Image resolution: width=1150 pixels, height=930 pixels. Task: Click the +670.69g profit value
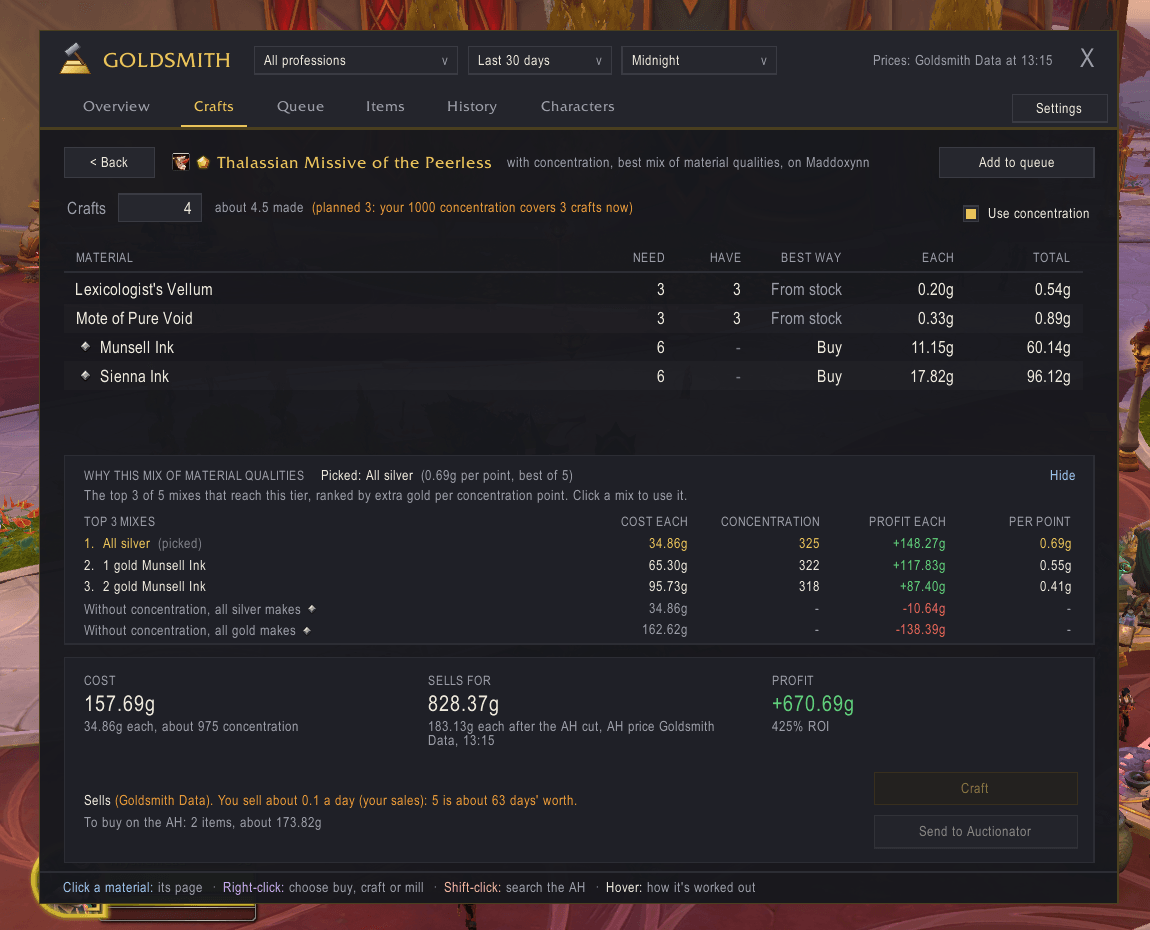[x=813, y=704]
